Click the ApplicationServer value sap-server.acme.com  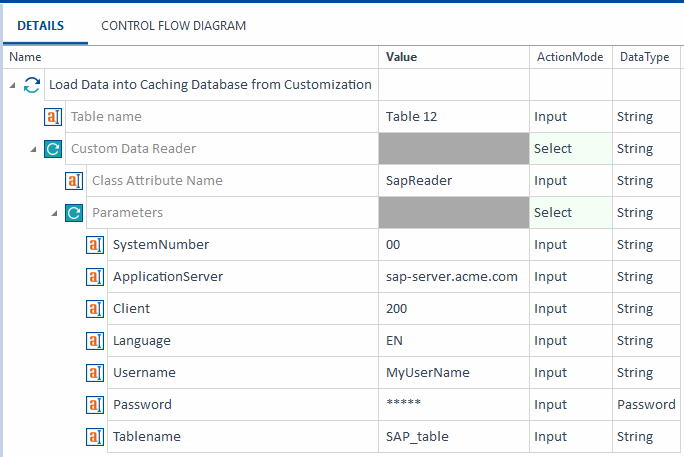(x=451, y=277)
